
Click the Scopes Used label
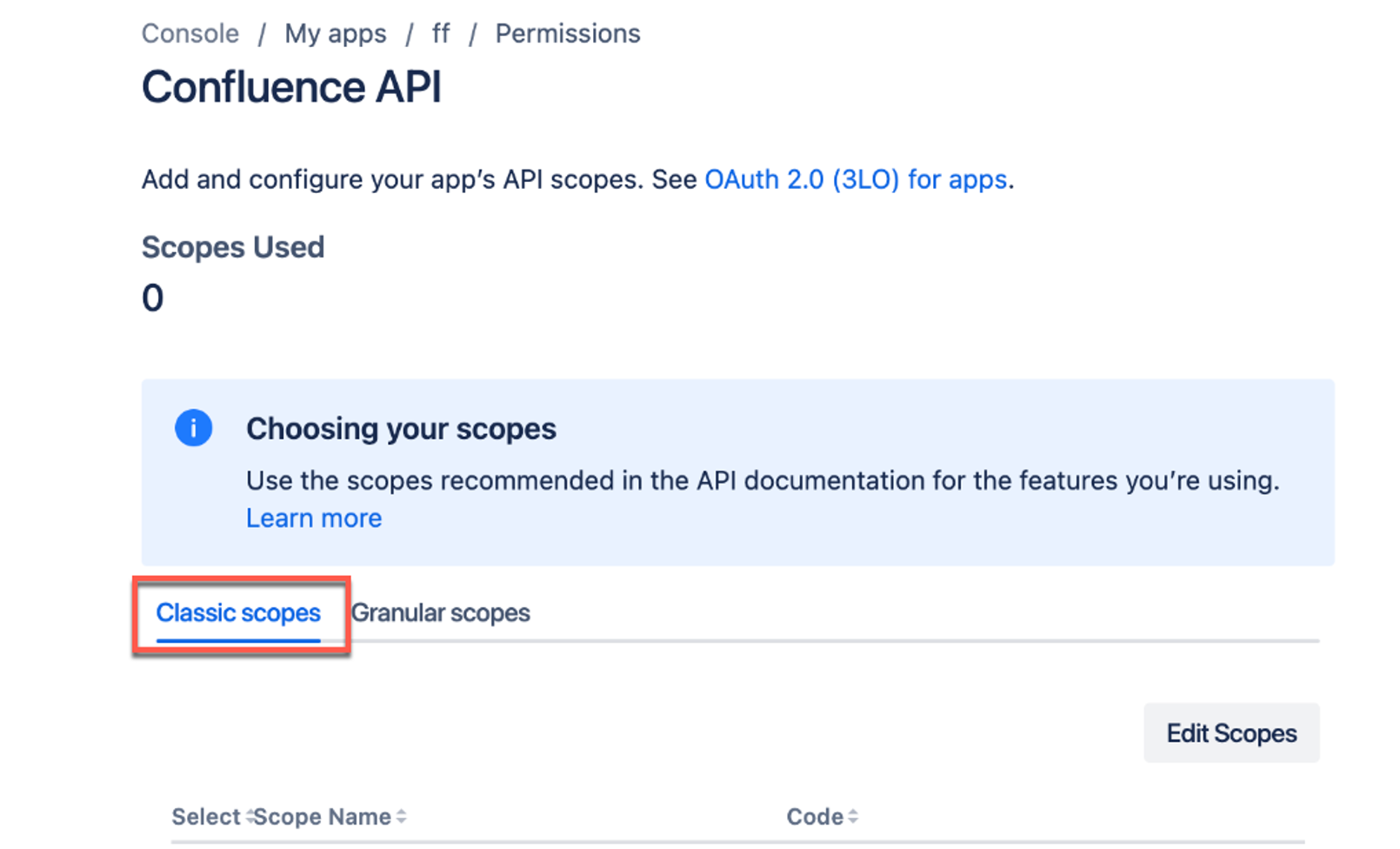pyautogui.click(x=233, y=247)
